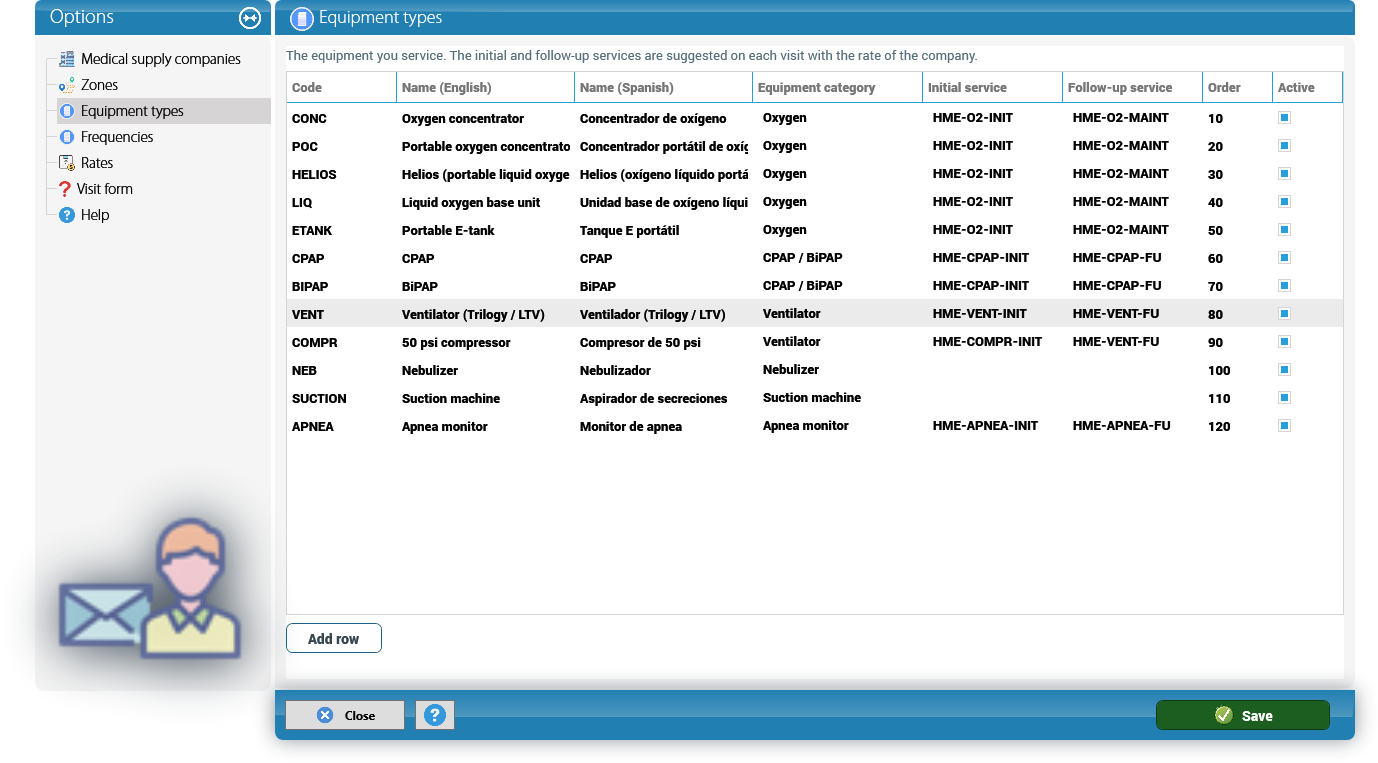Click the Frequencies sidebar icon

[x=67, y=137]
